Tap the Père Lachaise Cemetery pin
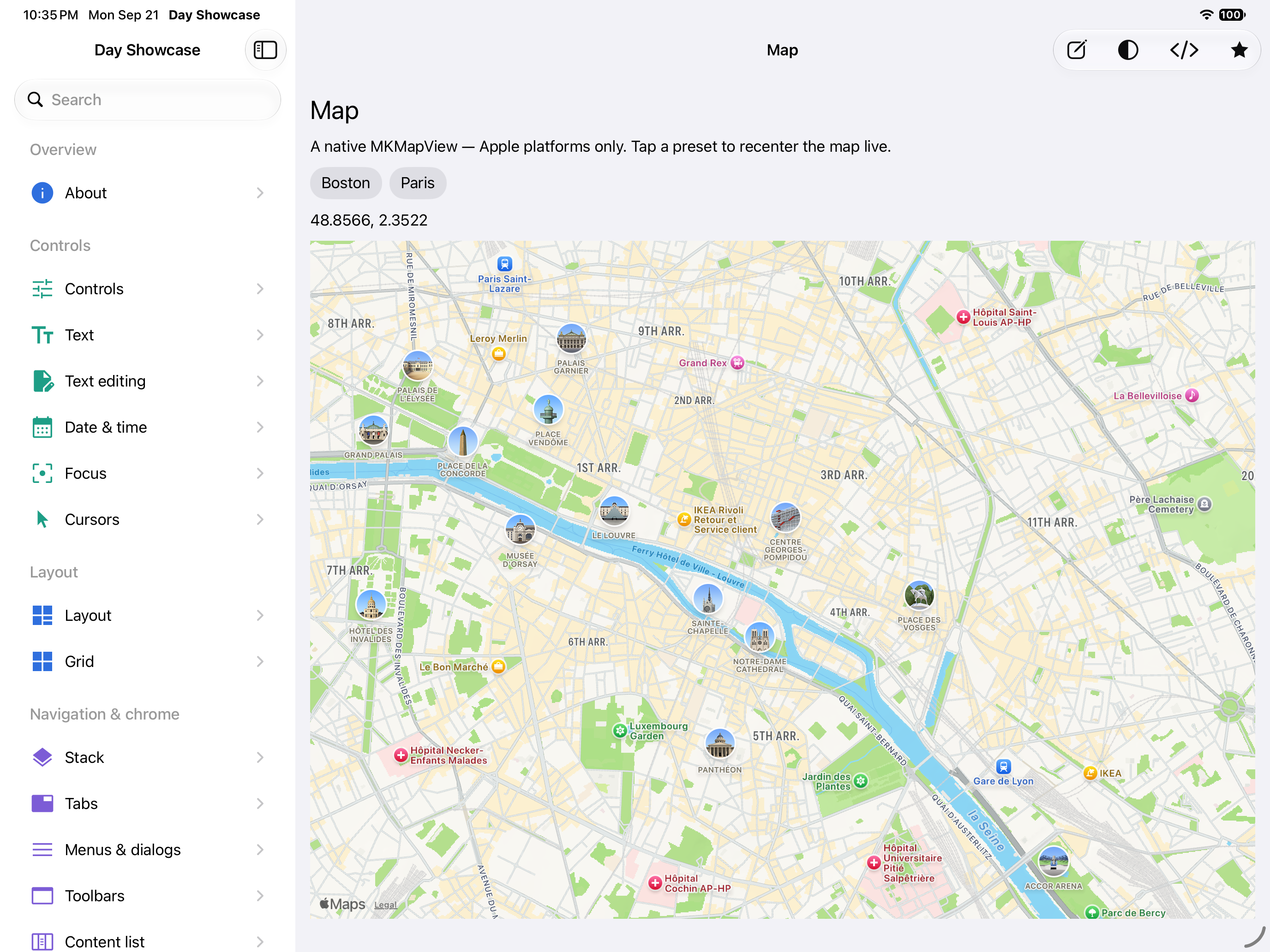Screen dimensions: 1270x952 (1204, 504)
